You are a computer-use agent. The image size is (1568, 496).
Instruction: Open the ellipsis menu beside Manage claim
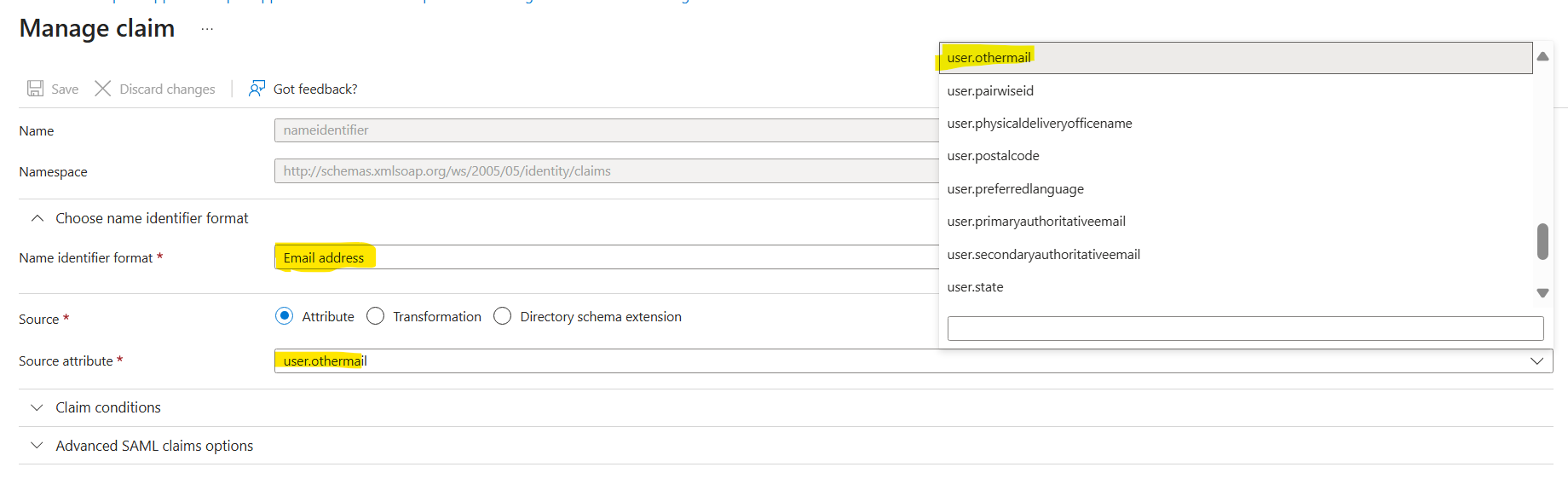(x=207, y=29)
